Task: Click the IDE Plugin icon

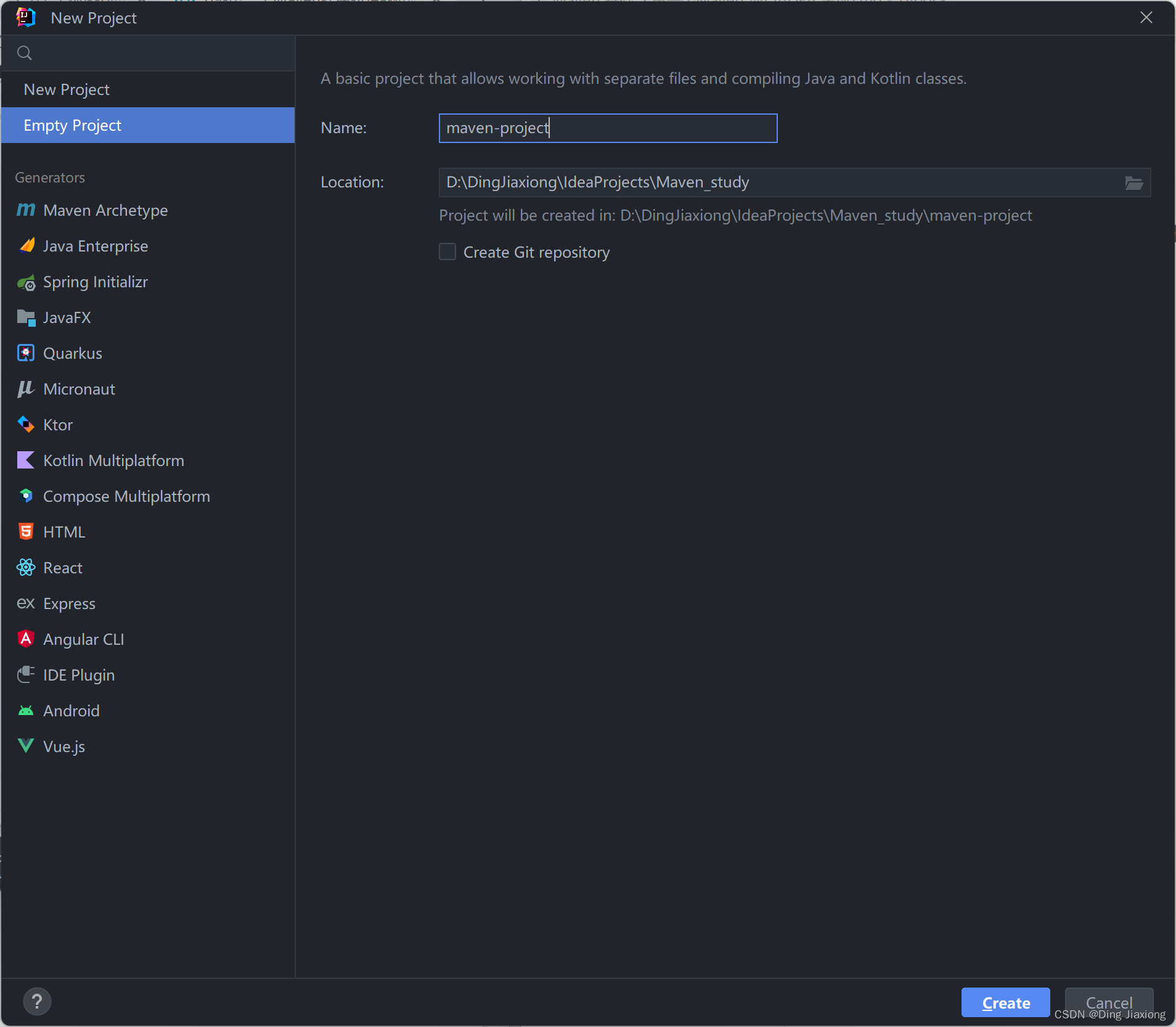Action: coord(26,674)
